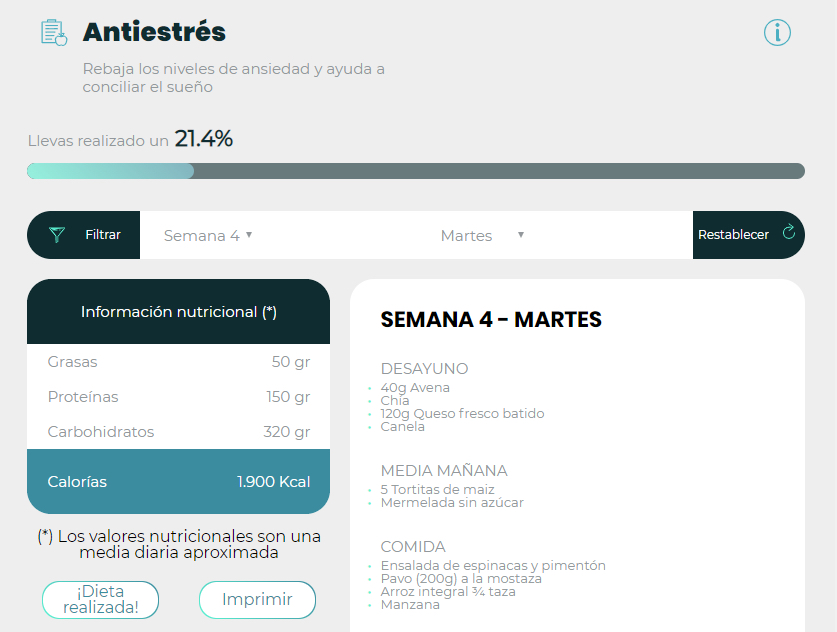Click the Rebaja los niveles de ansiedad description
Viewport: 837px width, 632px height.
coord(233,78)
